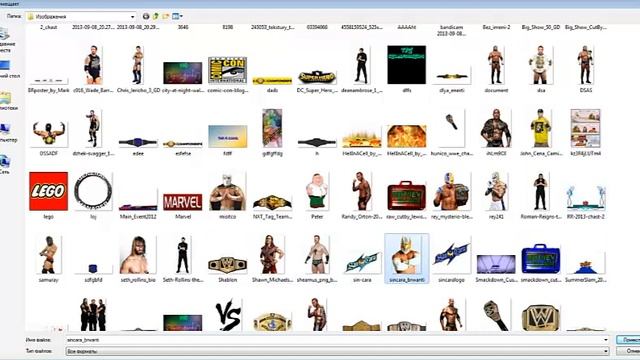Click the file name 'Big_Show_50_GD'
640x360 pixels.
point(541,27)
